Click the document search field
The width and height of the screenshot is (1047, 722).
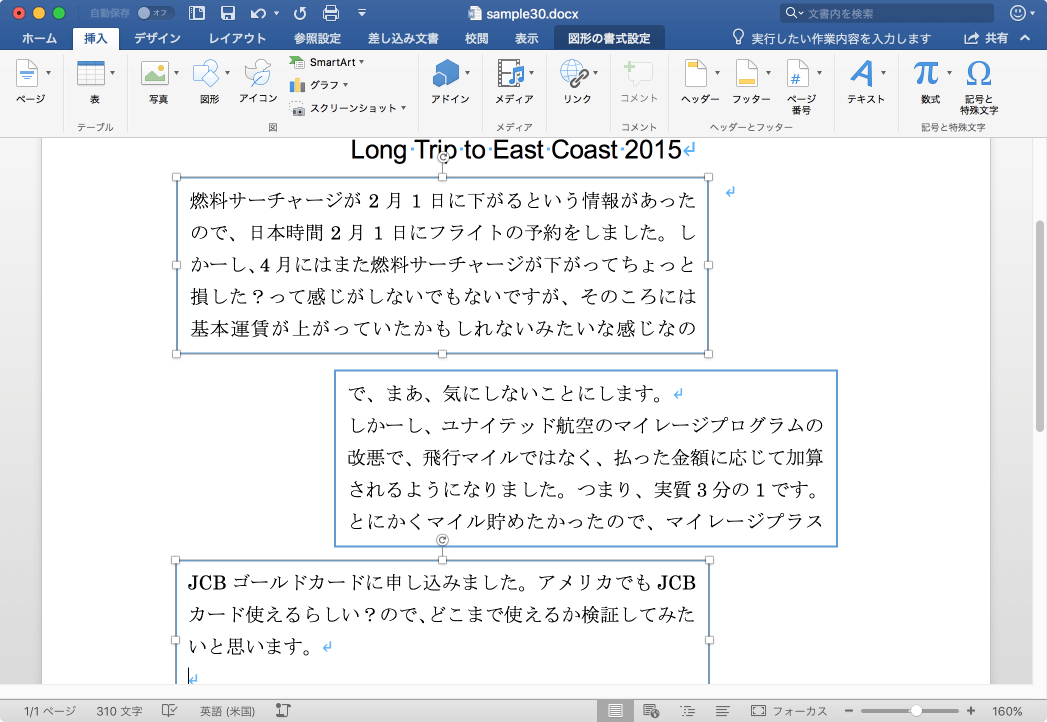887,13
